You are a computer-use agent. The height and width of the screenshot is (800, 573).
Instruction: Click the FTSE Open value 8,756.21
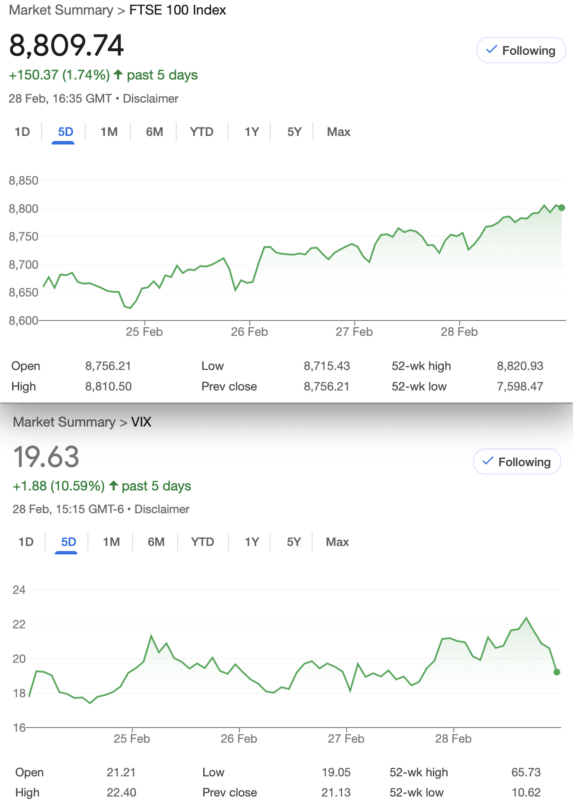(108, 366)
